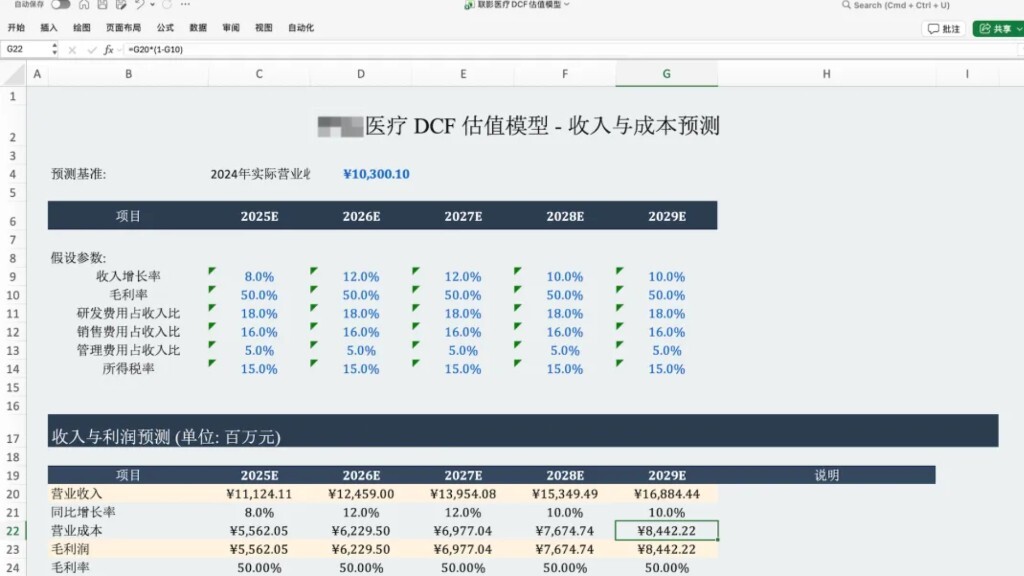Screen dimensions: 1024x576
Task: Click the Save icon in quick access toolbar
Action: 102,5
